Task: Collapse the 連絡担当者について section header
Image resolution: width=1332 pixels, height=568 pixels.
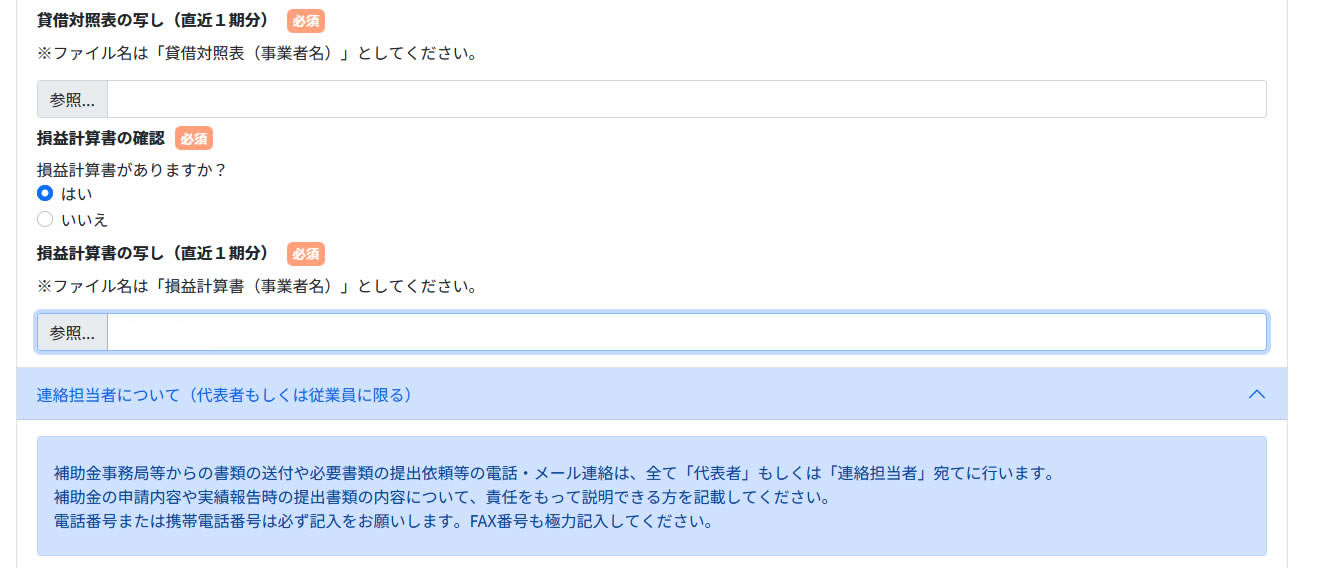Action: (652, 394)
